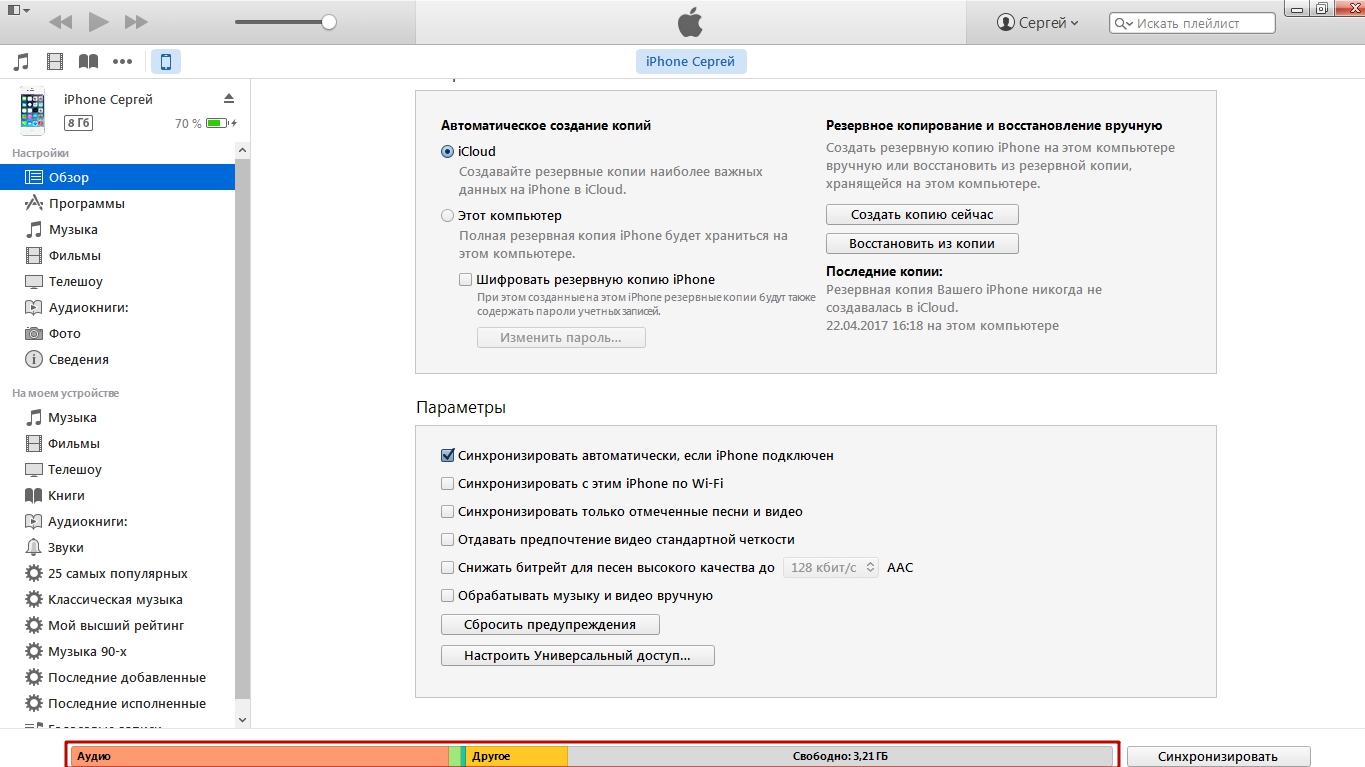Screen dimensions: 1365x767
Task: Enable Шифровать резервную копию iPhone checkbox
Action: pos(465,280)
